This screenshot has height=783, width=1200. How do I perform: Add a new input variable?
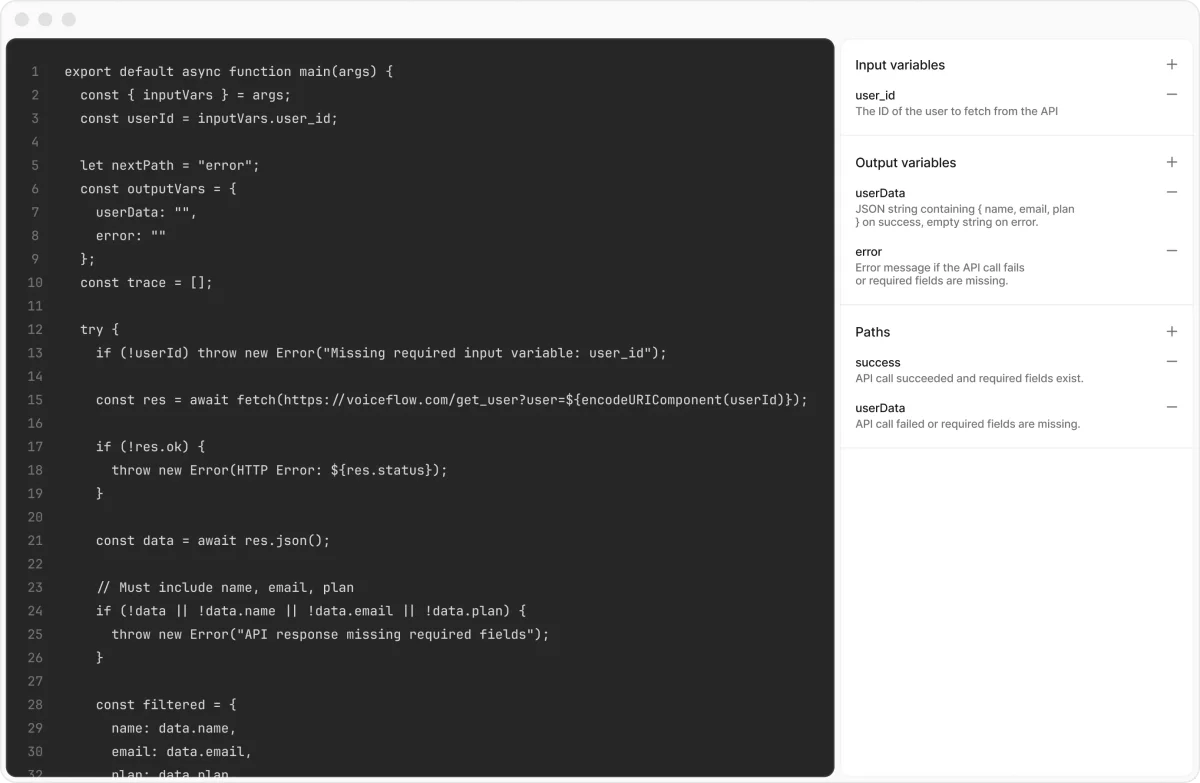click(x=1171, y=64)
